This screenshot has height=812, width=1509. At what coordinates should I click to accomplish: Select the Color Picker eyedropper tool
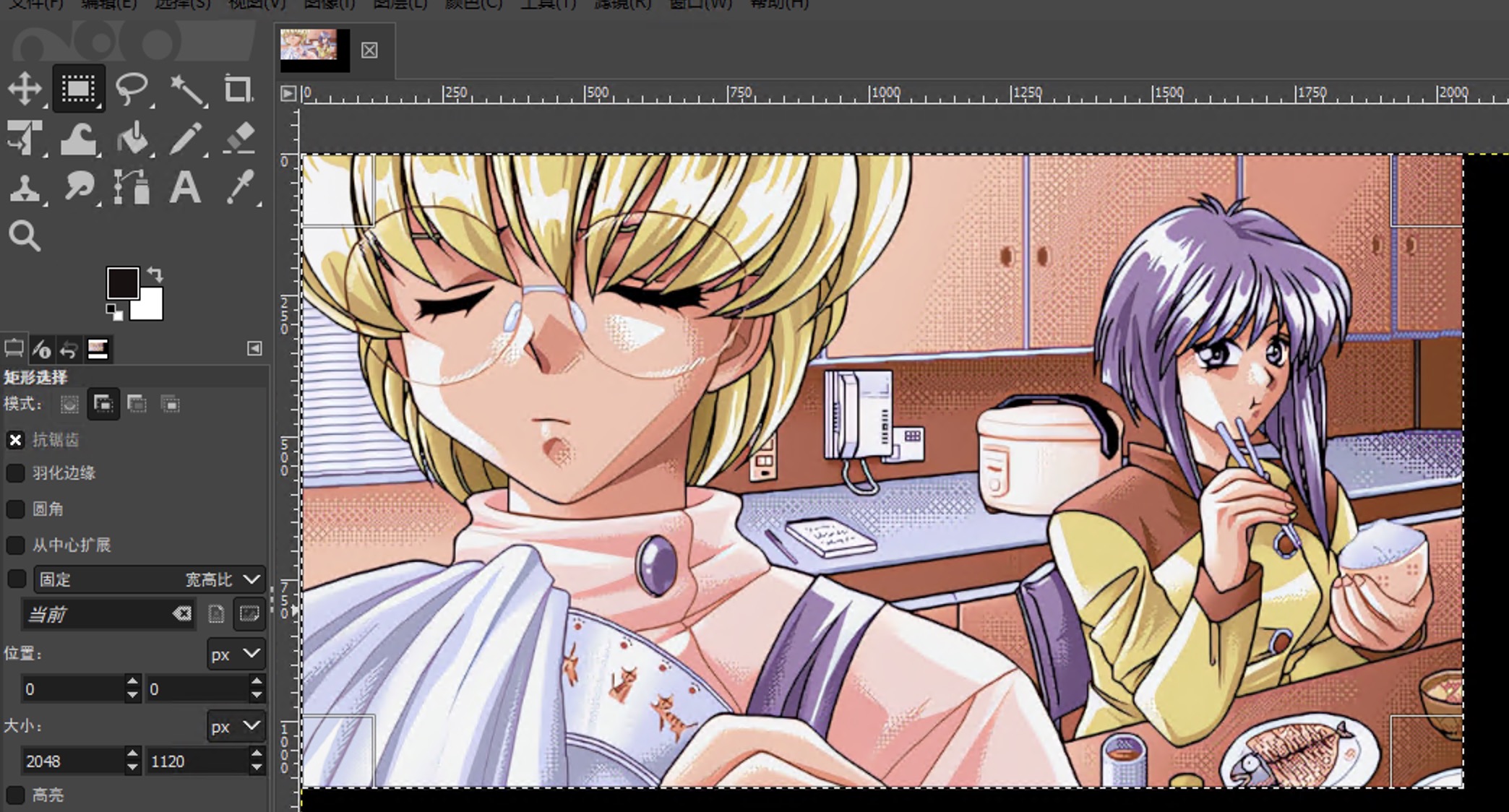[x=239, y=188]
